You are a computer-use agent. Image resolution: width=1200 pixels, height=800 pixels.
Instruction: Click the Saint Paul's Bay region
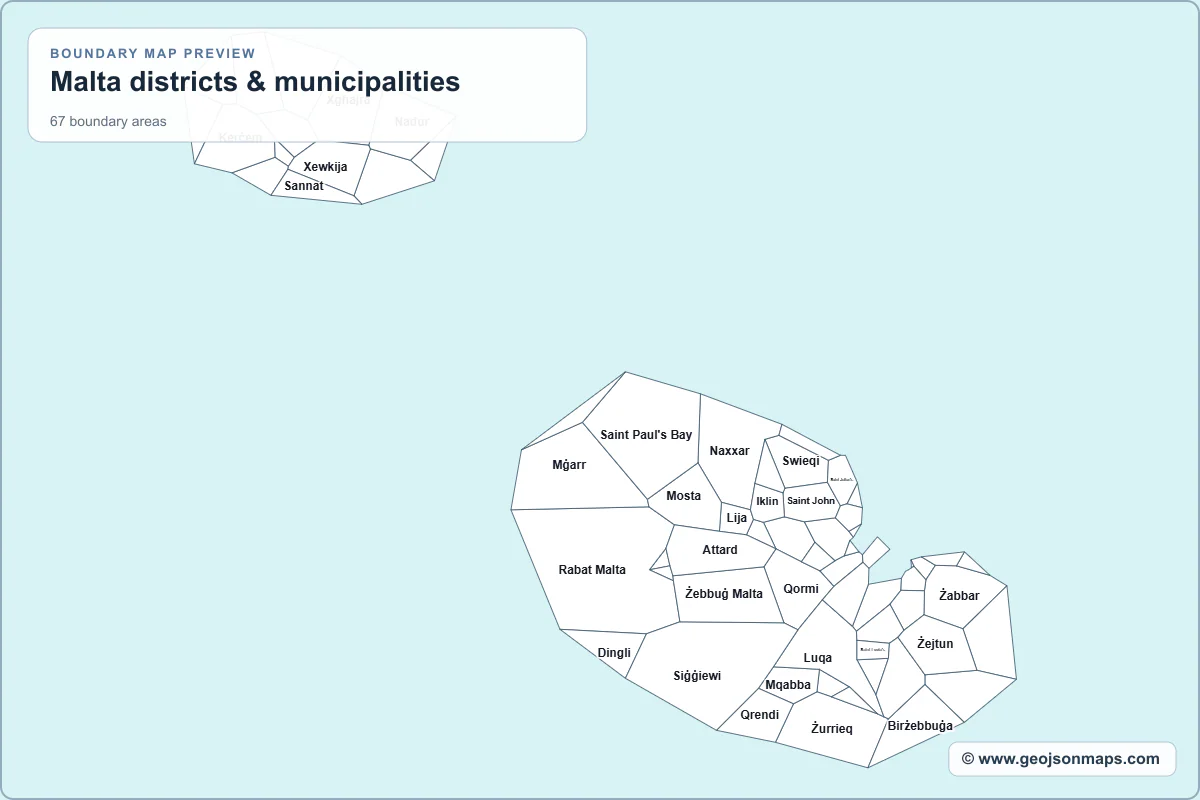[646, 435]
